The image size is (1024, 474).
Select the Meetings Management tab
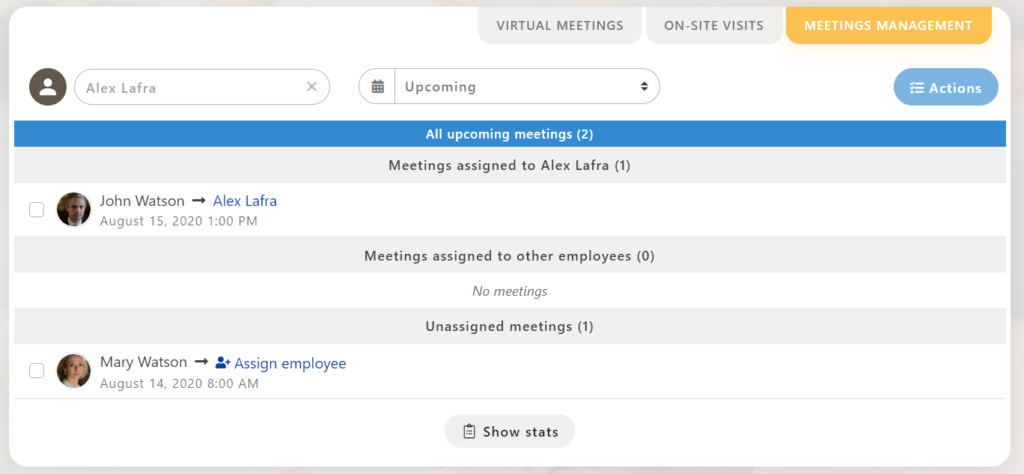(x=888, y=26)
